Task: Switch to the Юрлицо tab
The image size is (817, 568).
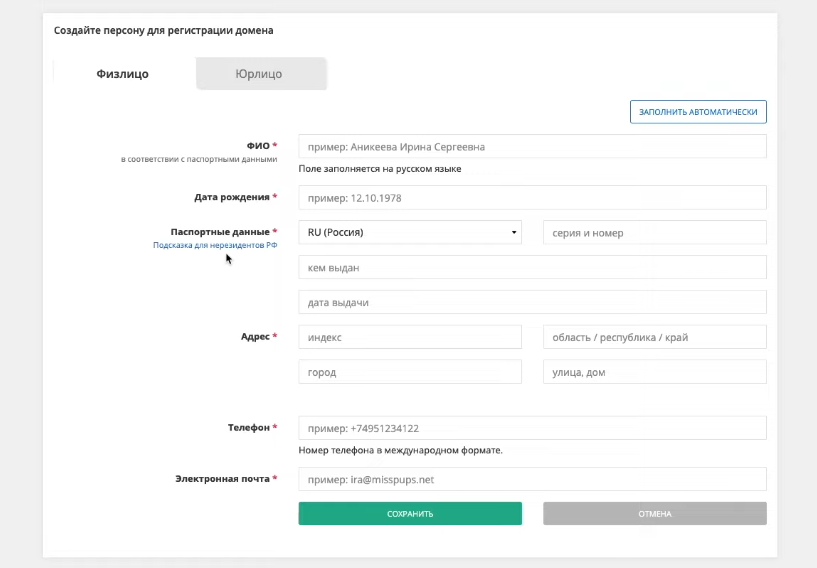Action: click(261, 73)
